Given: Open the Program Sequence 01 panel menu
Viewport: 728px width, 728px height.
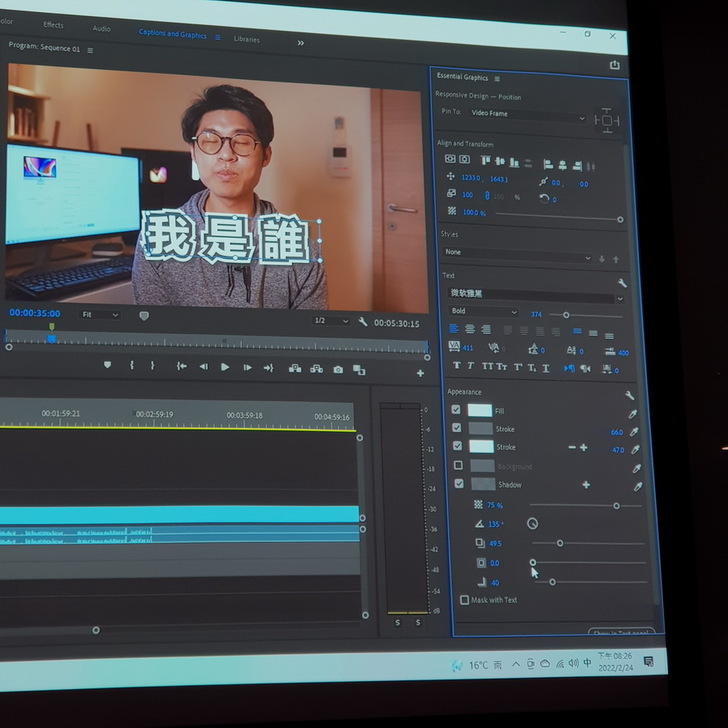Looking at the screenshot, I should pyautogui.click(x=91, y=50).
